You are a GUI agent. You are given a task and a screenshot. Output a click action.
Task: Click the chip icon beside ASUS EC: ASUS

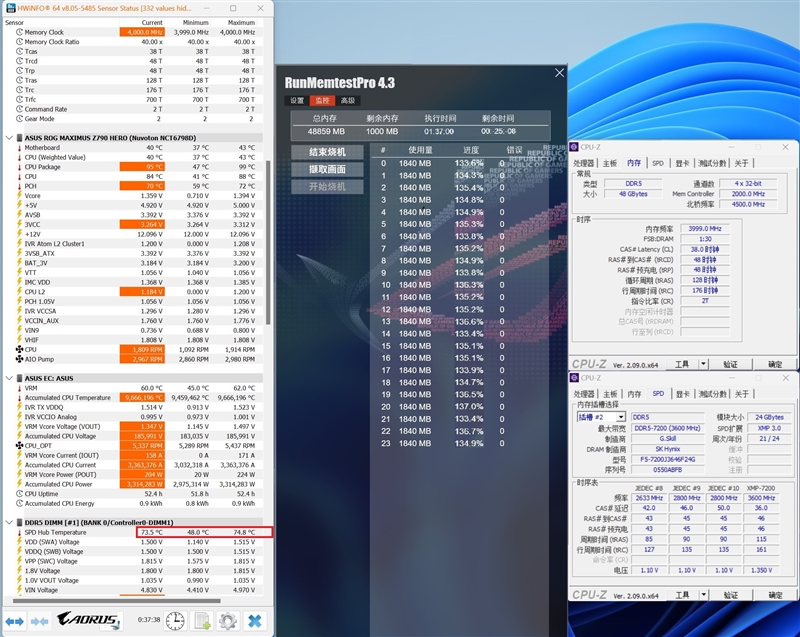click(x=20, y=378)
